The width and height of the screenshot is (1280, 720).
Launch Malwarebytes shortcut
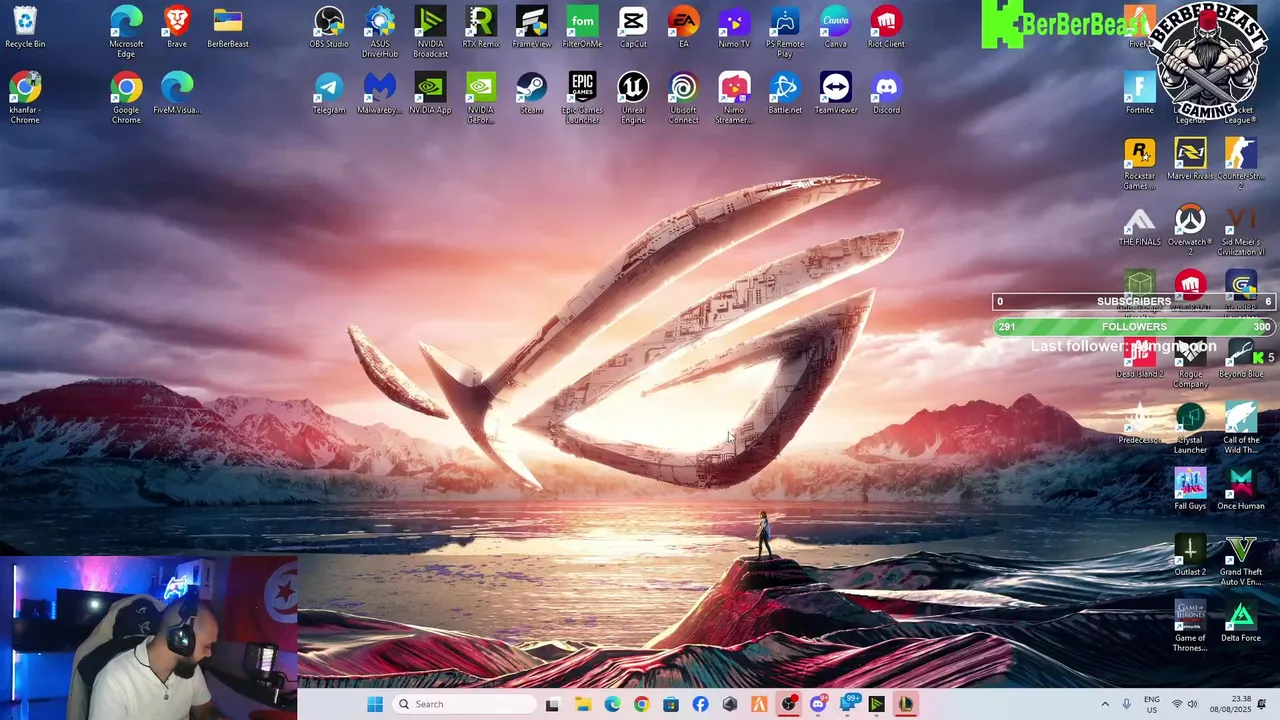[x=380, y=93]
